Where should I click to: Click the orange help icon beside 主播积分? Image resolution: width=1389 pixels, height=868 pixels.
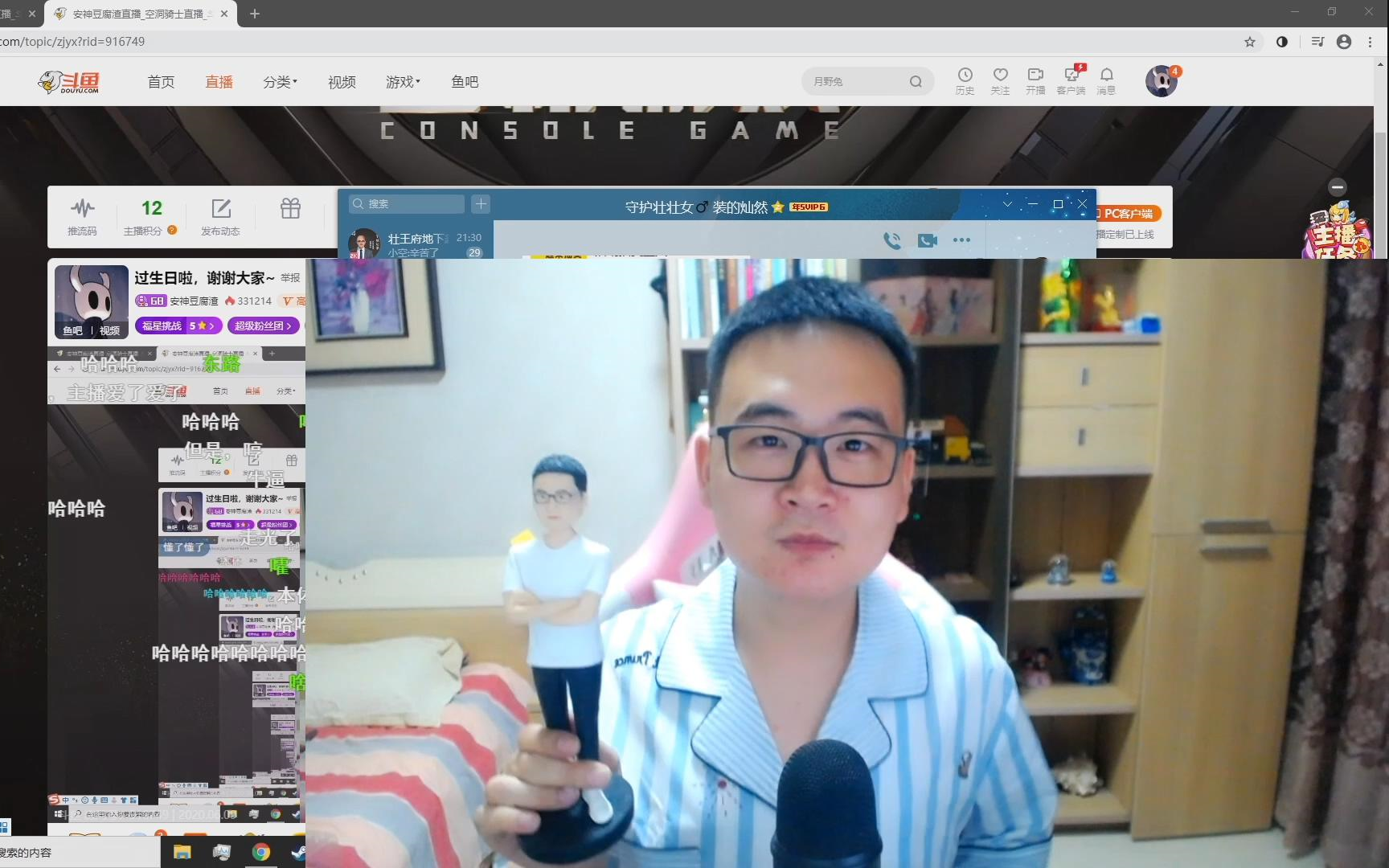(172, 231)
